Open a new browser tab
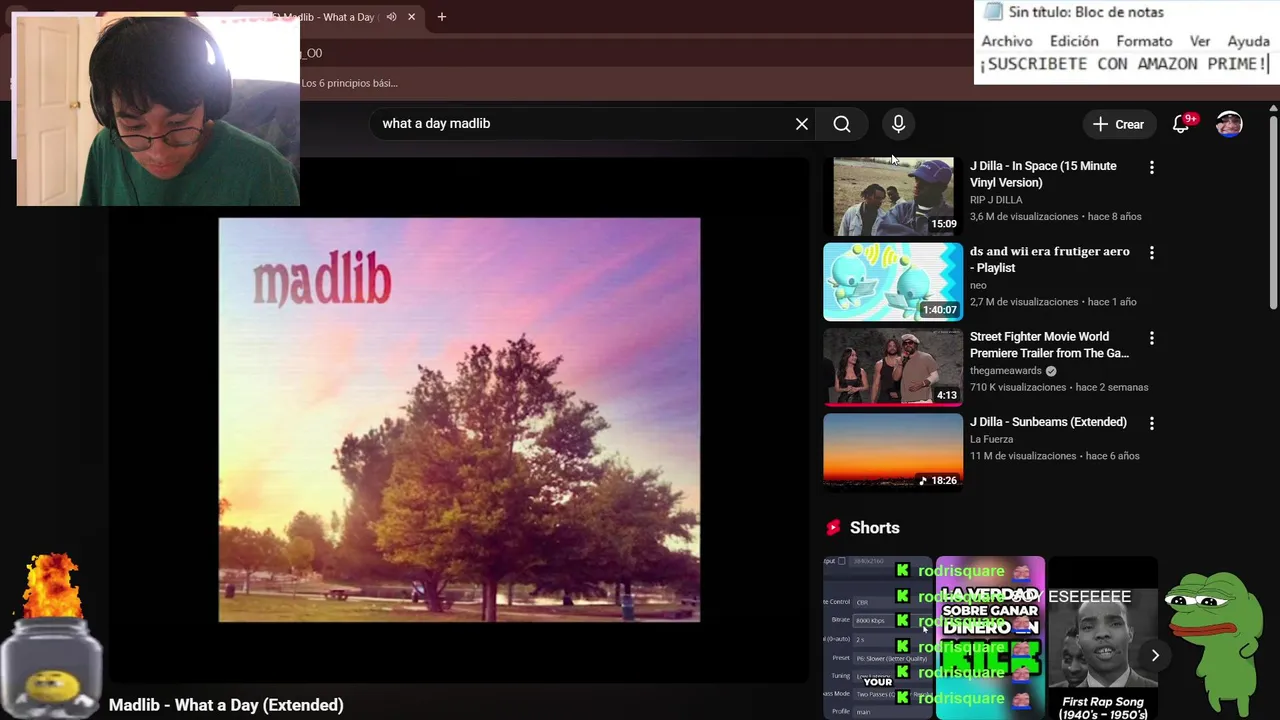The height and width of the screenshot is (720, 1280). coord(441,17)
